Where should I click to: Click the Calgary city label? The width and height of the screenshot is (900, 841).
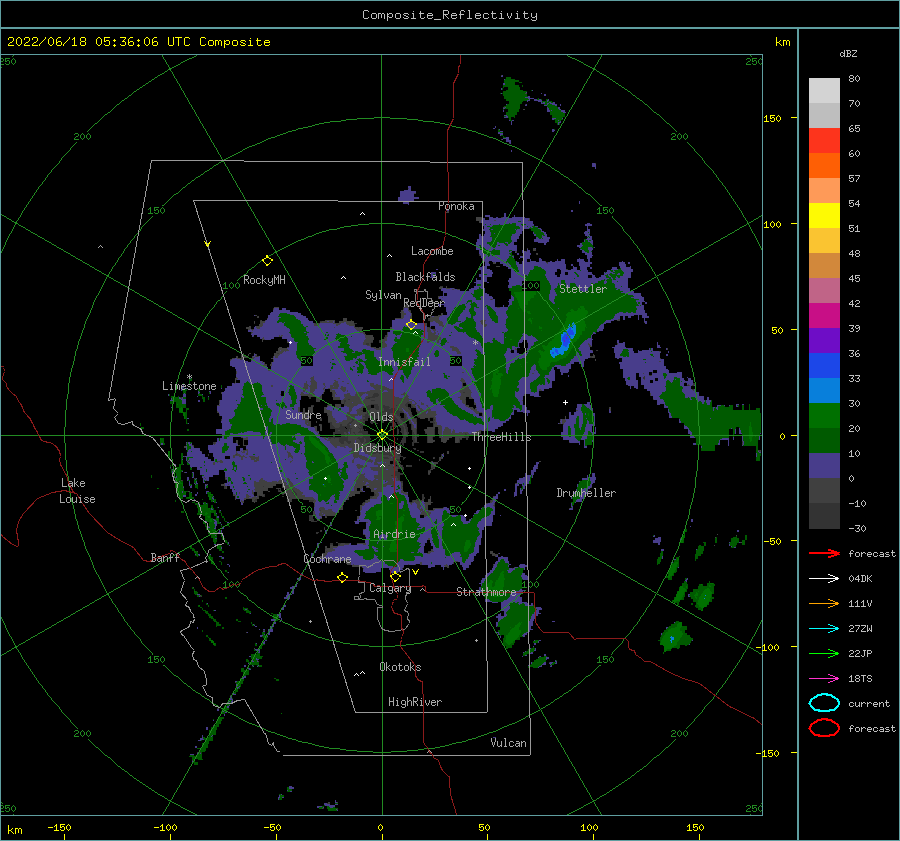[x=390, y=588]
